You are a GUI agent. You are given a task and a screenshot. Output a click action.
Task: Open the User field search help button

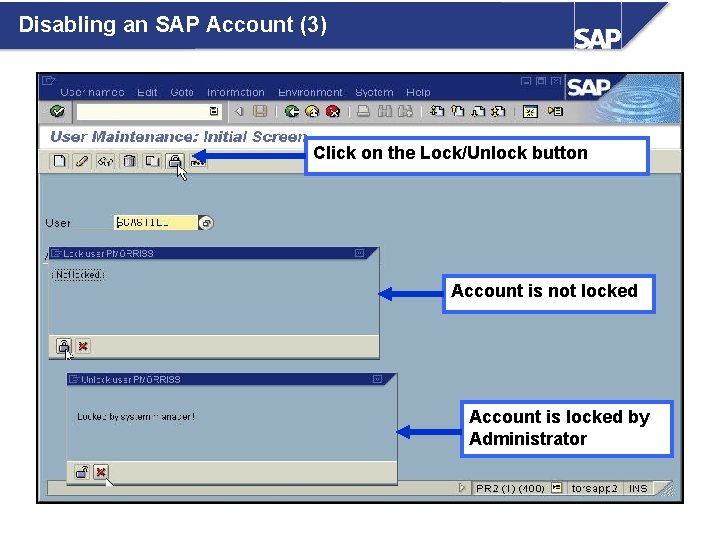(206, 223)
